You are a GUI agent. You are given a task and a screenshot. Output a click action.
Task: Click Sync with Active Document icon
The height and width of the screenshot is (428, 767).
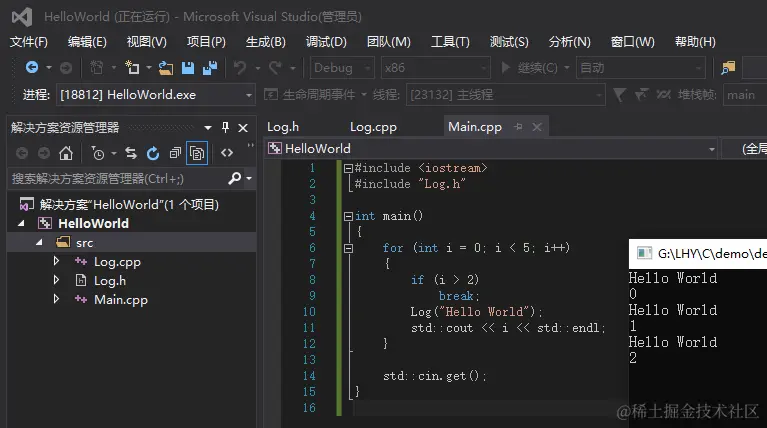(131, 153)
